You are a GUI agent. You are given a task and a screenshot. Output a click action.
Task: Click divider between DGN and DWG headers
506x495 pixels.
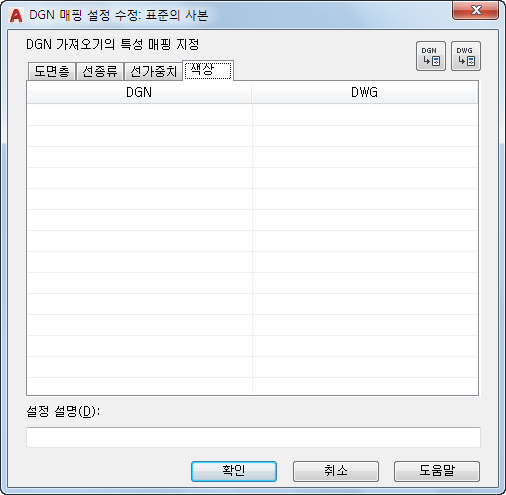(x=252, y=92)
